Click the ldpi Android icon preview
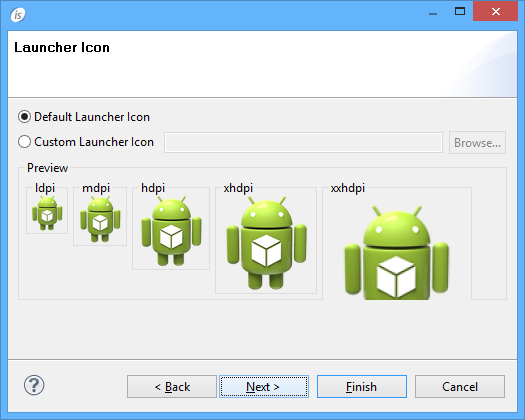The height and width of the screenshot is (420, 525). coord(47,213)
